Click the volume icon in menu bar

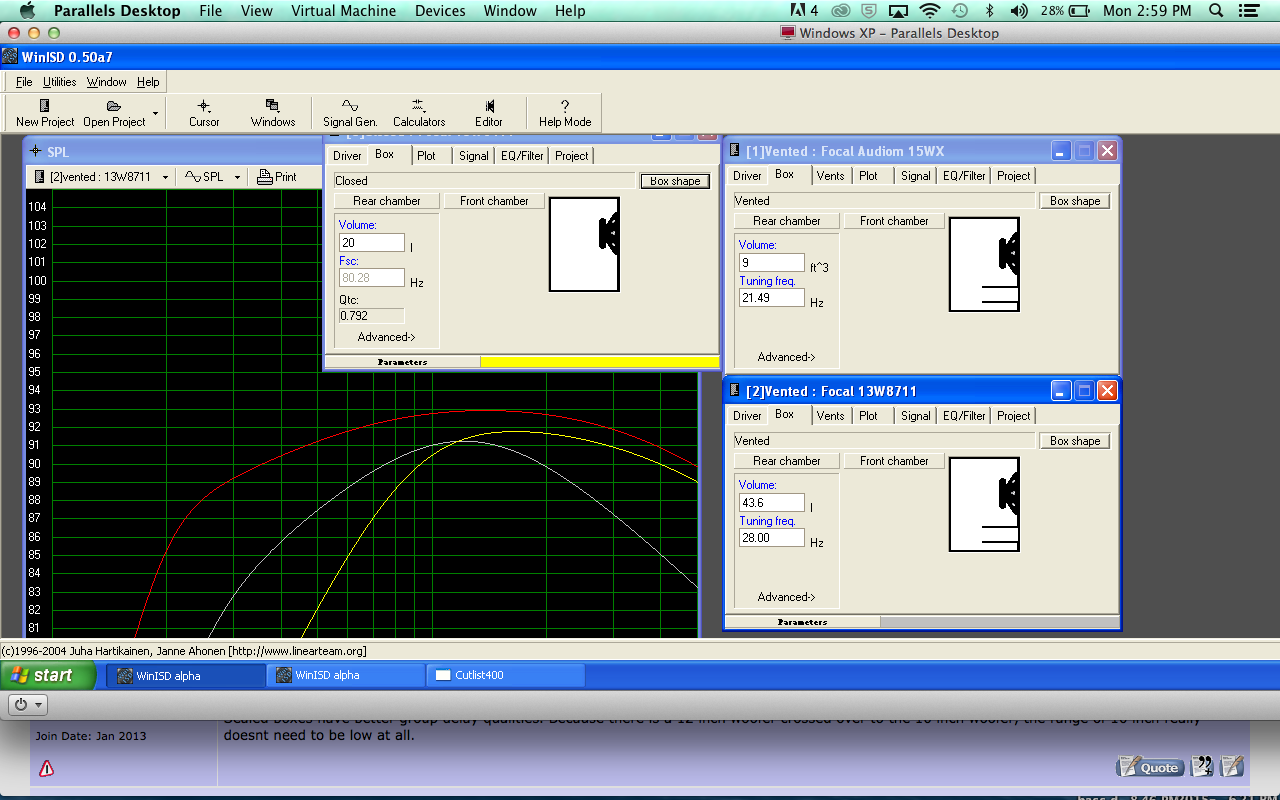1019,11
